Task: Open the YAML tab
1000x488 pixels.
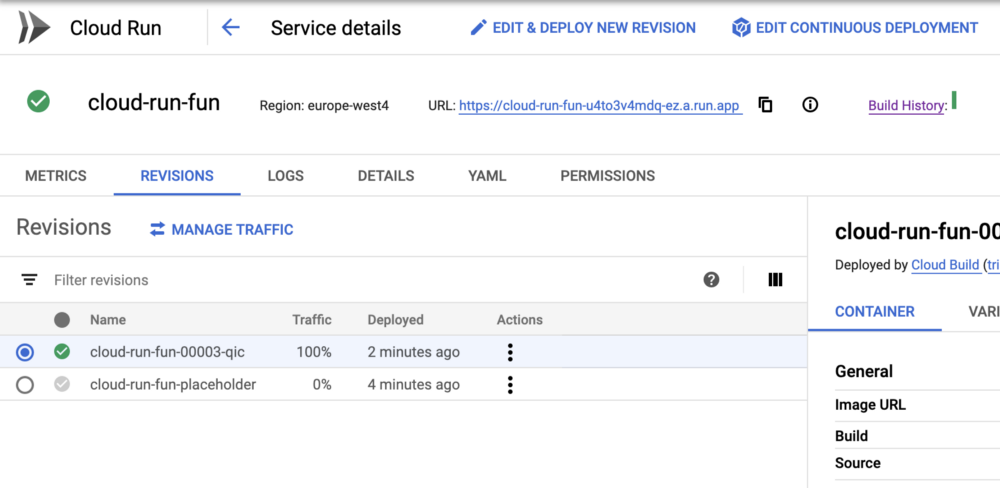Action: pyautogui.click(x=487, y=176)
